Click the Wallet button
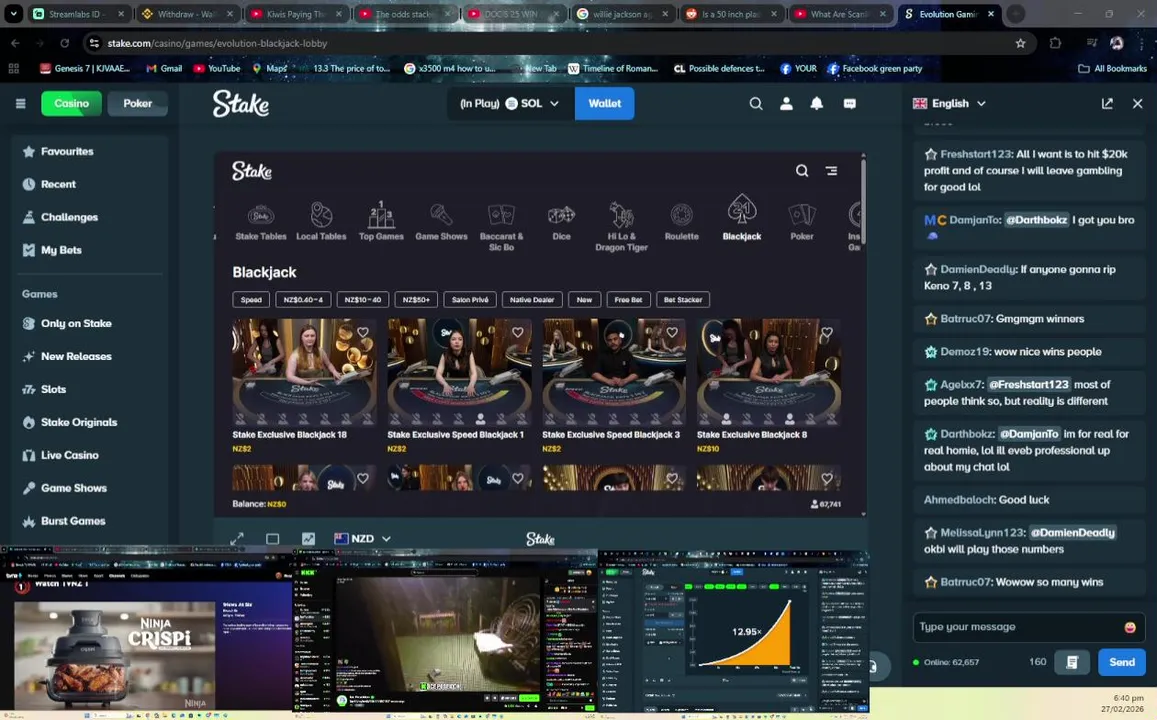 pos(604,103)
